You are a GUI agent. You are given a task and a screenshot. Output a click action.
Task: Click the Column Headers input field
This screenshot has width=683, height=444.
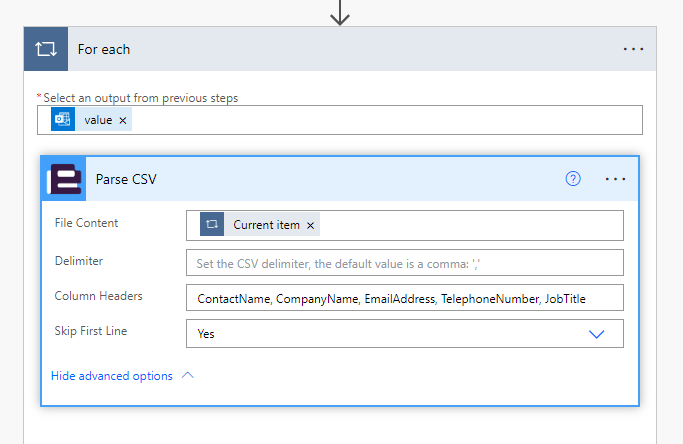(404, 298)
